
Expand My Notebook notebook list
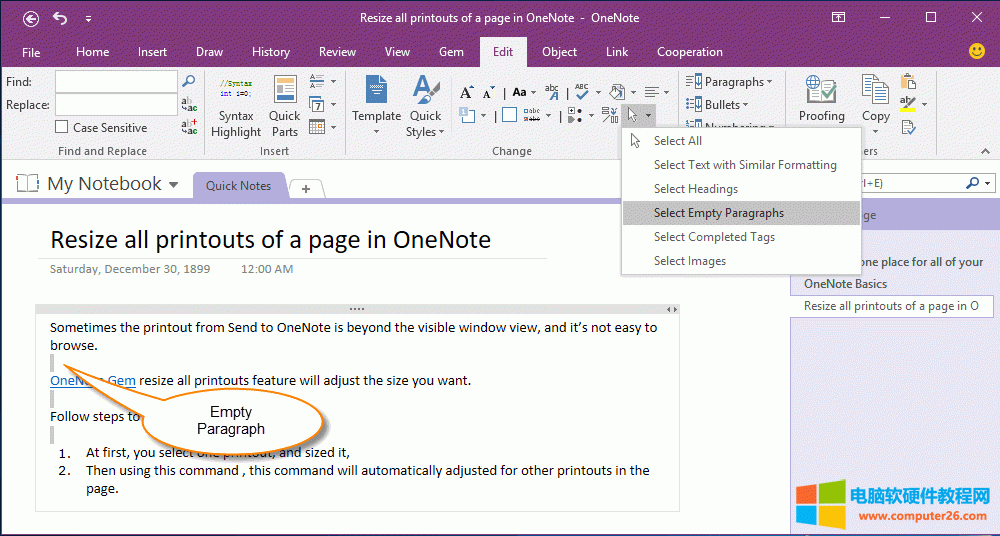pyautogui.click(x=174, y=185)
